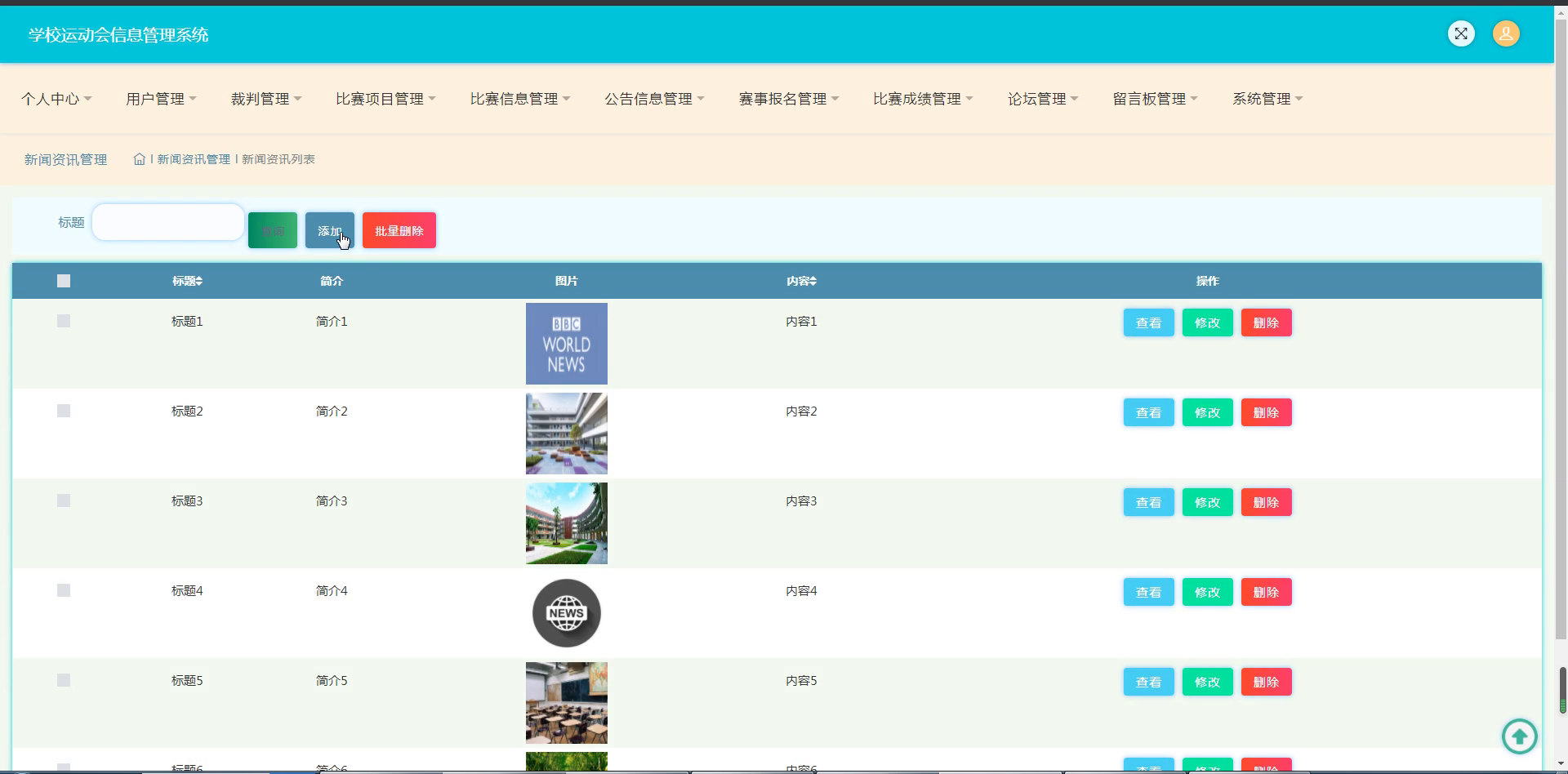
Task: Expand the 裁判管理 menu
Action: (x=266, y=99)
